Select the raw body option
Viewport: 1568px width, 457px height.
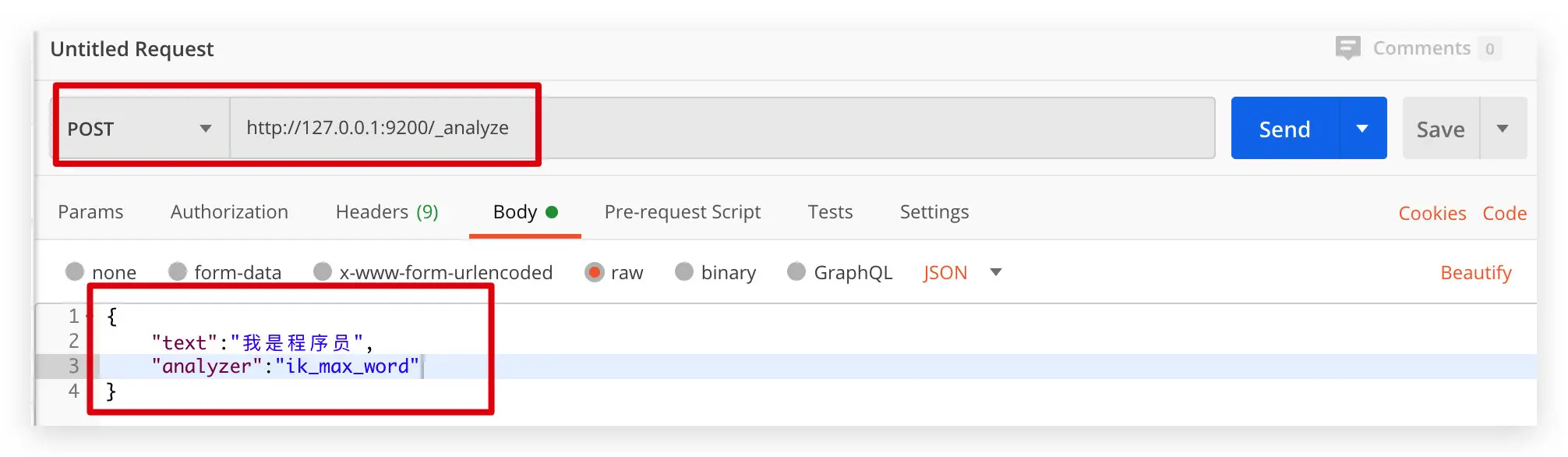pos(595,272)
